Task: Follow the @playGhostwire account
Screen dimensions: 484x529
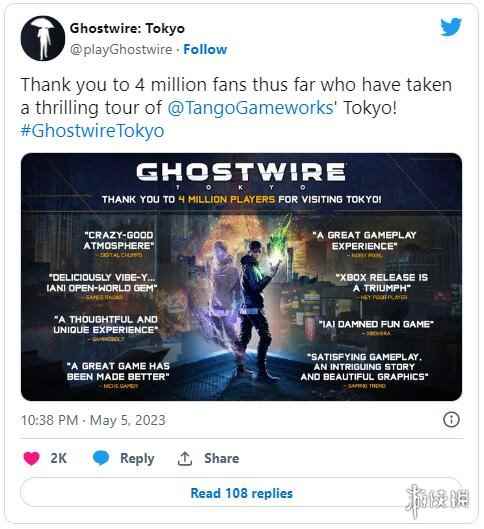Action: (205, 50)
